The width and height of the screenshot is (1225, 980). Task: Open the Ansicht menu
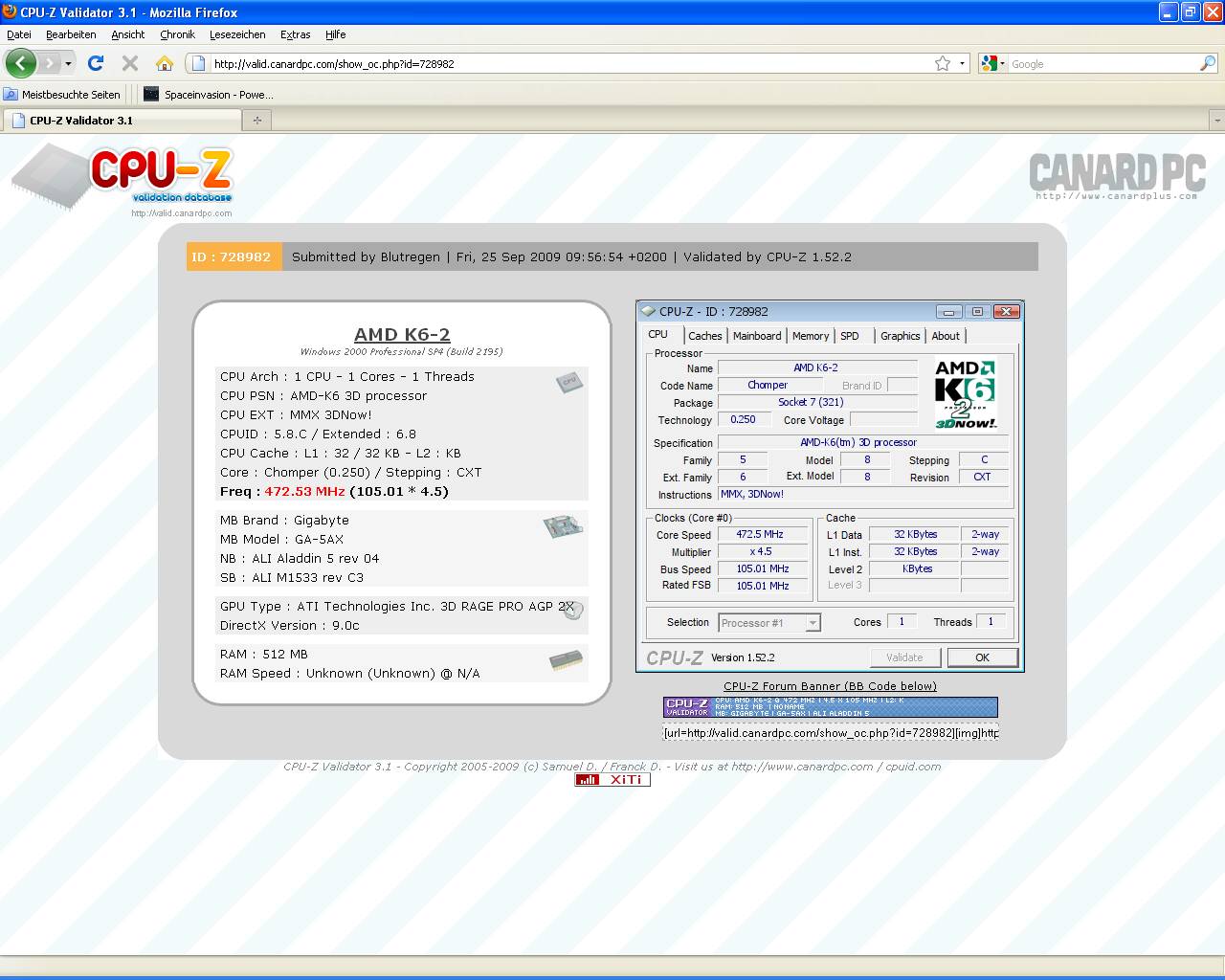[127, 34]
